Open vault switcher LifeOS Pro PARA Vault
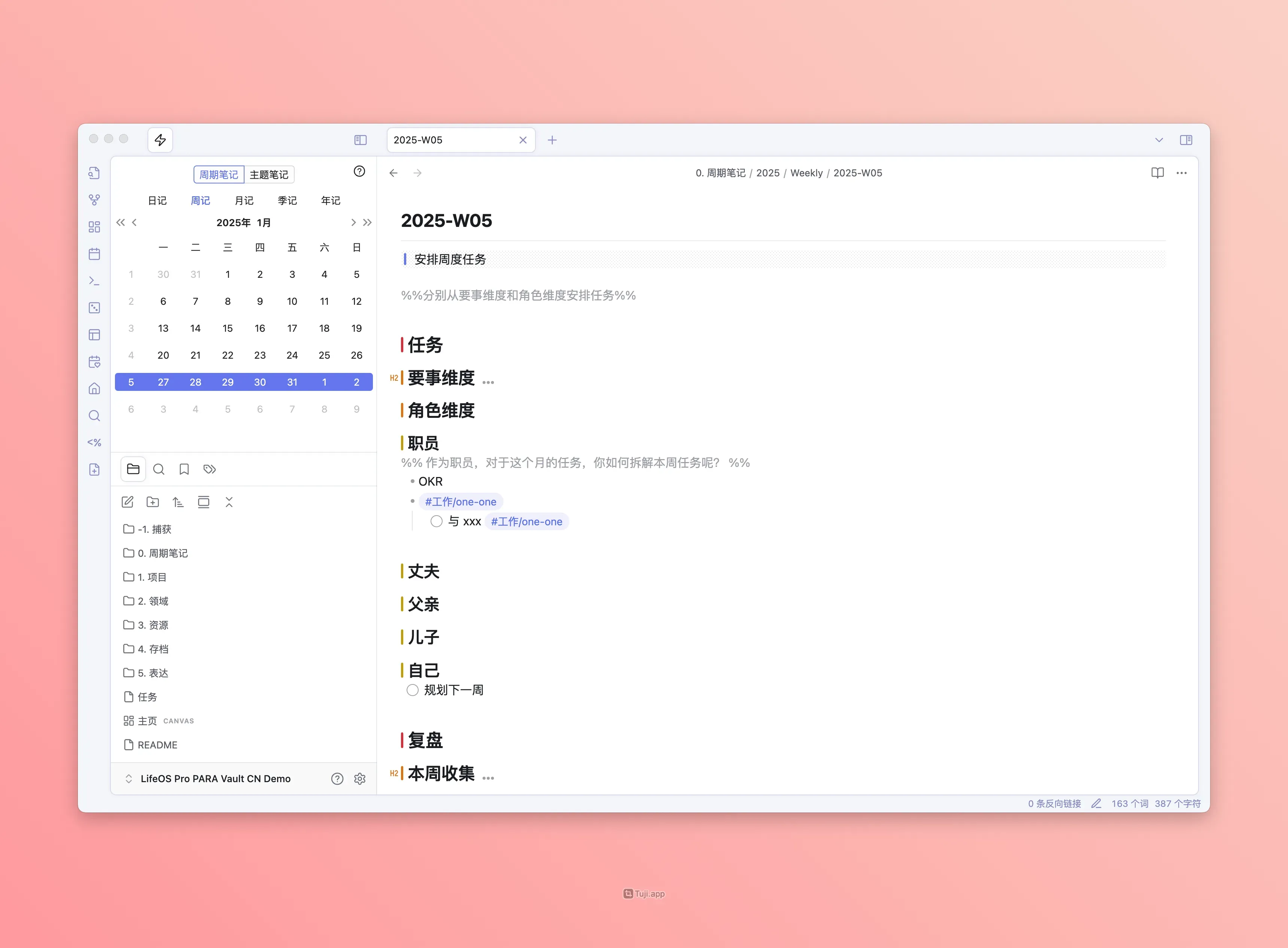Screen dimensions: 1288x948 (x=215, y=779)
